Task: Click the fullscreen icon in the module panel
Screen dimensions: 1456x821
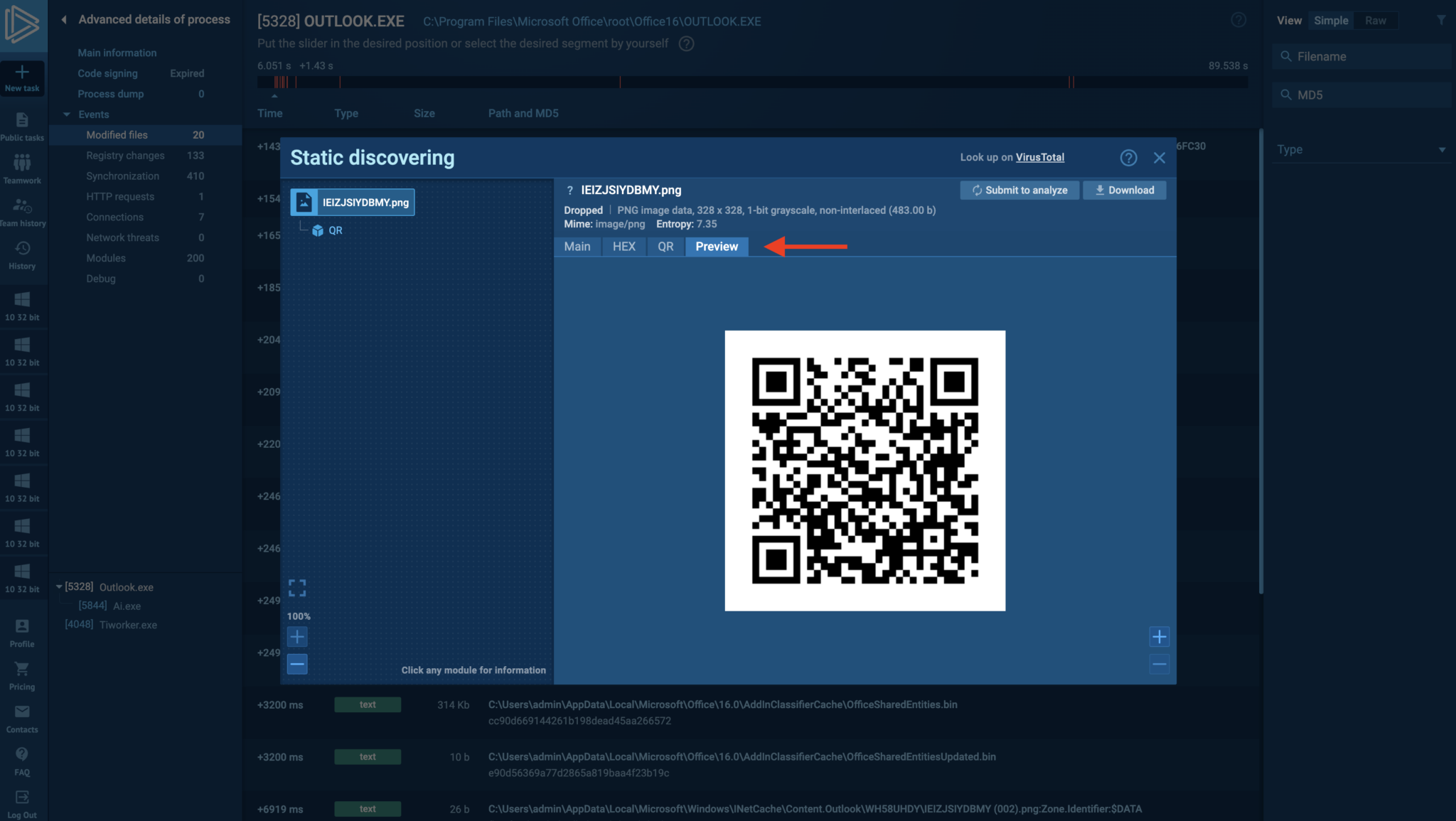Action: coord(297,588)
